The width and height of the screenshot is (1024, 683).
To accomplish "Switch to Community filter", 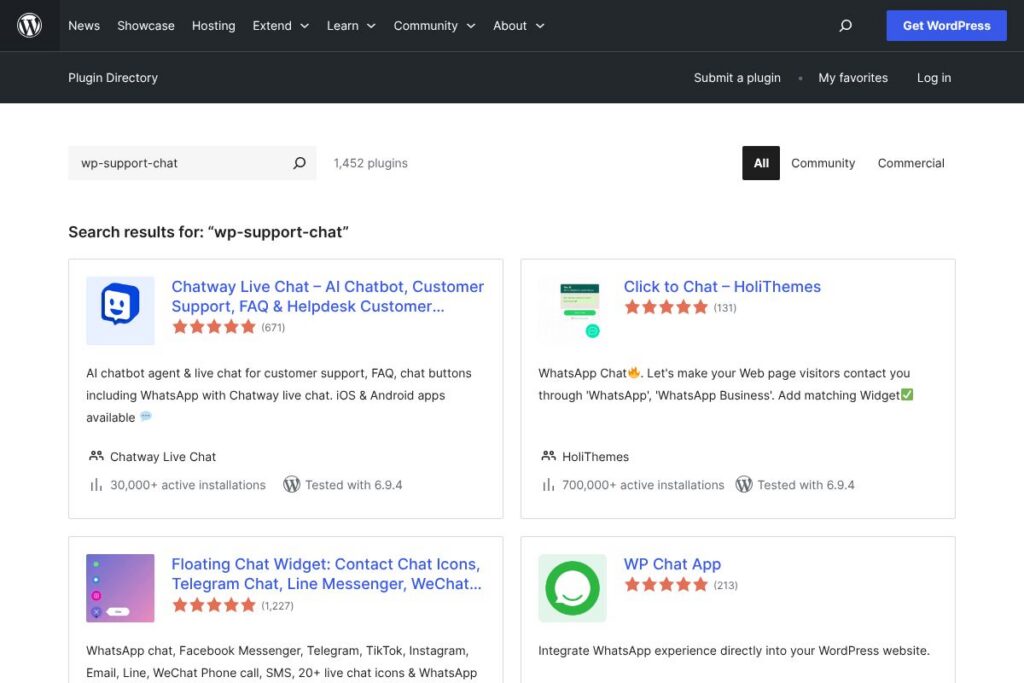I will point(823,163).
